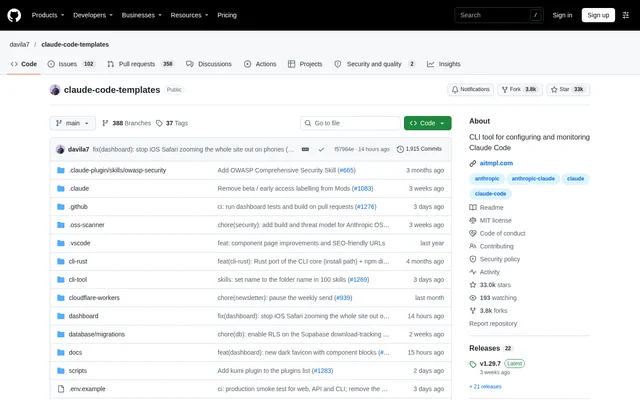Open the .oss-scanner folder

point(87,225)
